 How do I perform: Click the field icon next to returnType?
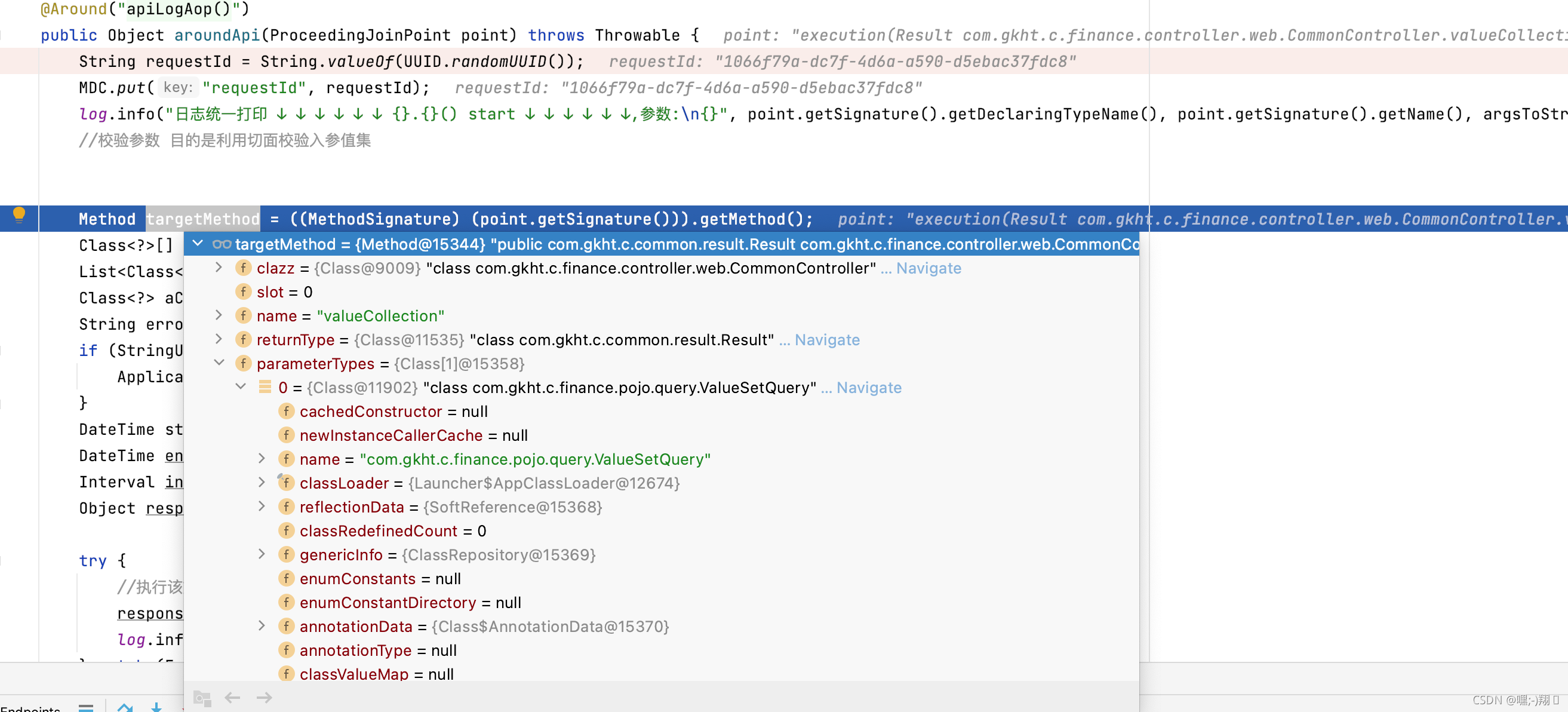point(244,339)
